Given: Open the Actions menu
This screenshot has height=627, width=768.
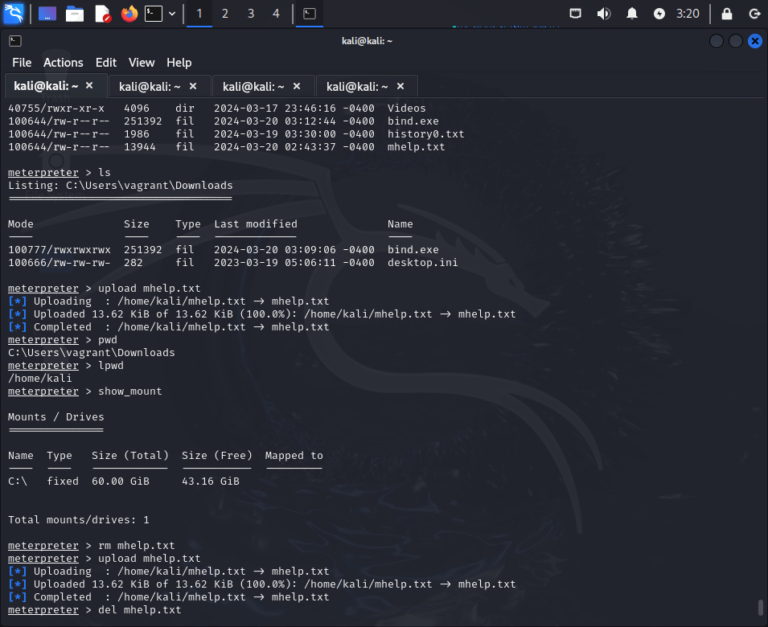Looking at the screenshot, I should [63, 62].
